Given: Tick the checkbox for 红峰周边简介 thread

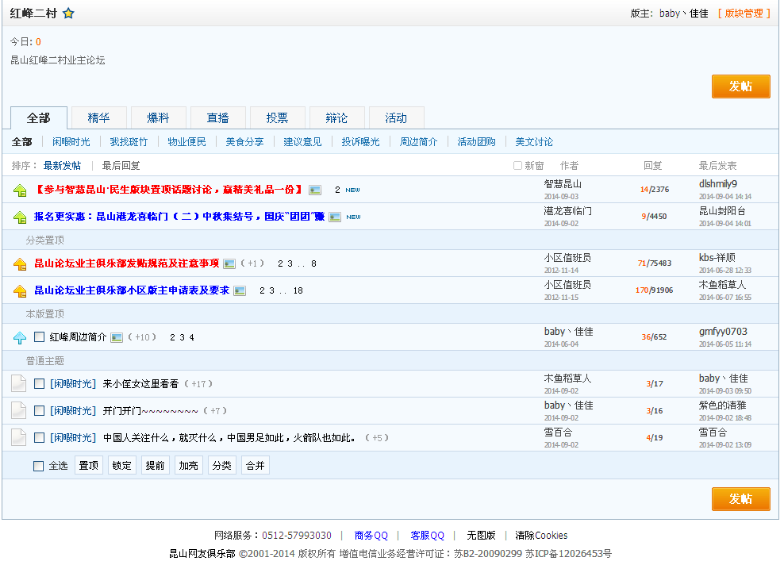Looking at the screenshot, I should [39, 338].
